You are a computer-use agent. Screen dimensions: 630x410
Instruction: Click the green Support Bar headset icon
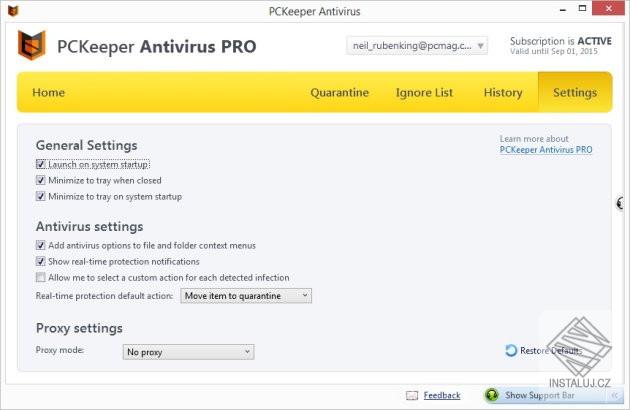coord(492,395)
